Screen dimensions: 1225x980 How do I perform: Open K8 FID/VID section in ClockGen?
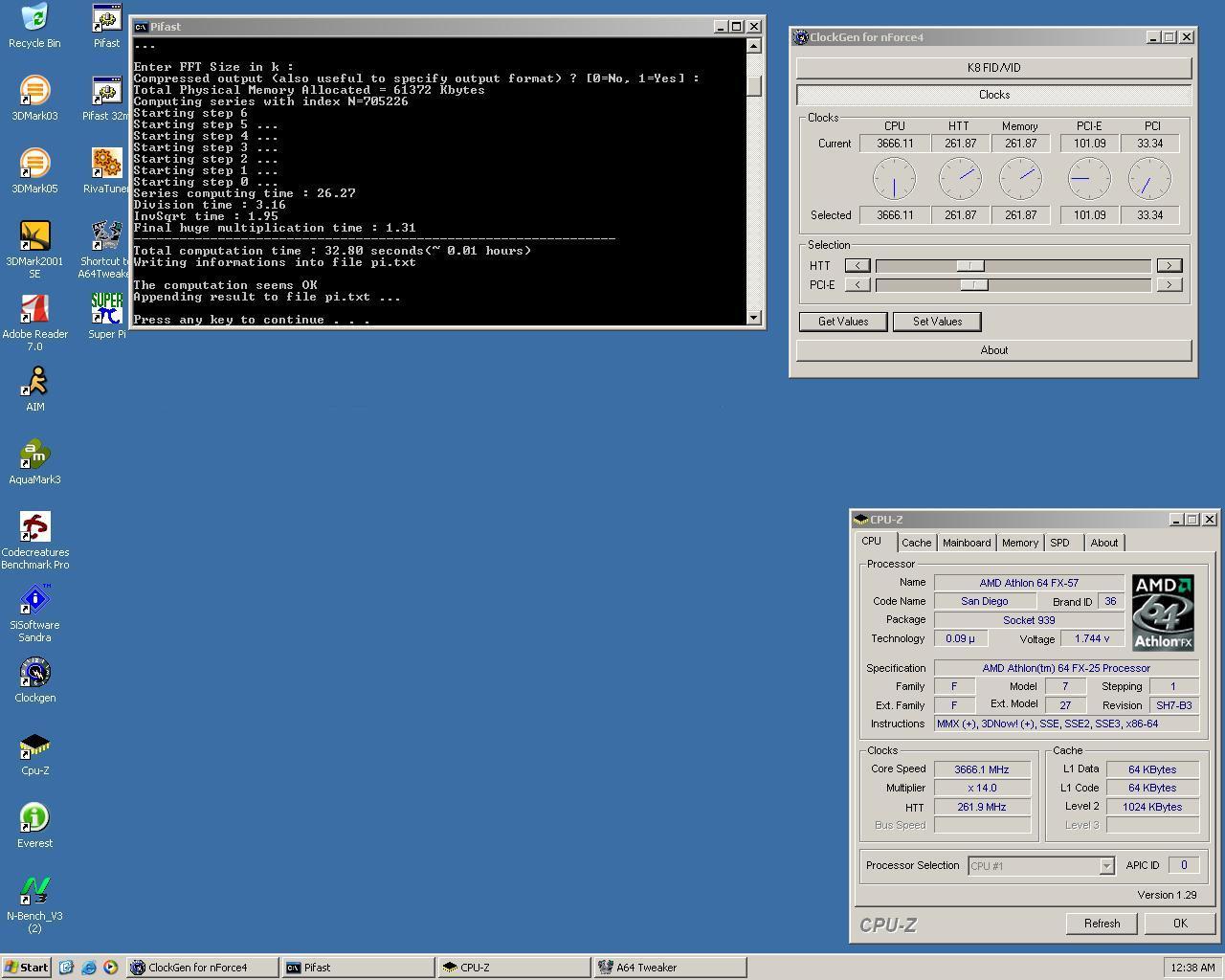click(x=993, y=68)
